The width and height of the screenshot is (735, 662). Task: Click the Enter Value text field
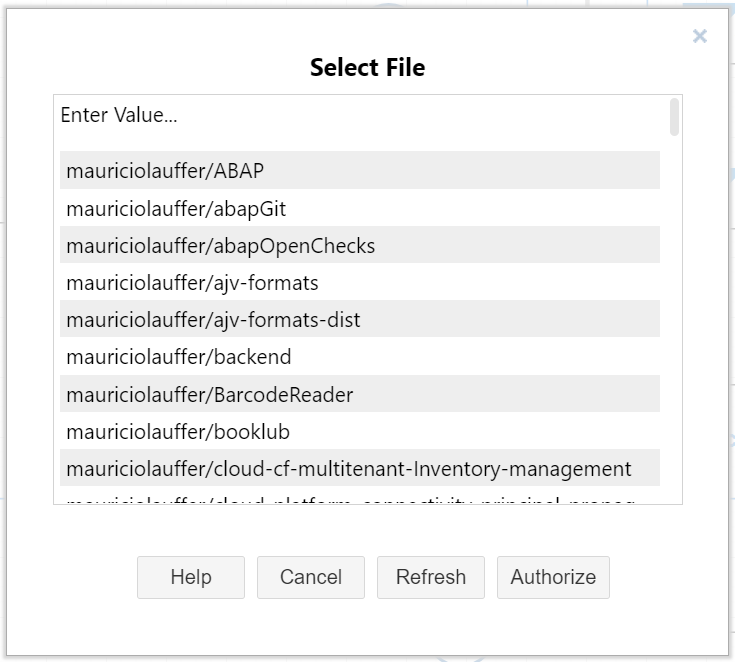coord(360,115)
